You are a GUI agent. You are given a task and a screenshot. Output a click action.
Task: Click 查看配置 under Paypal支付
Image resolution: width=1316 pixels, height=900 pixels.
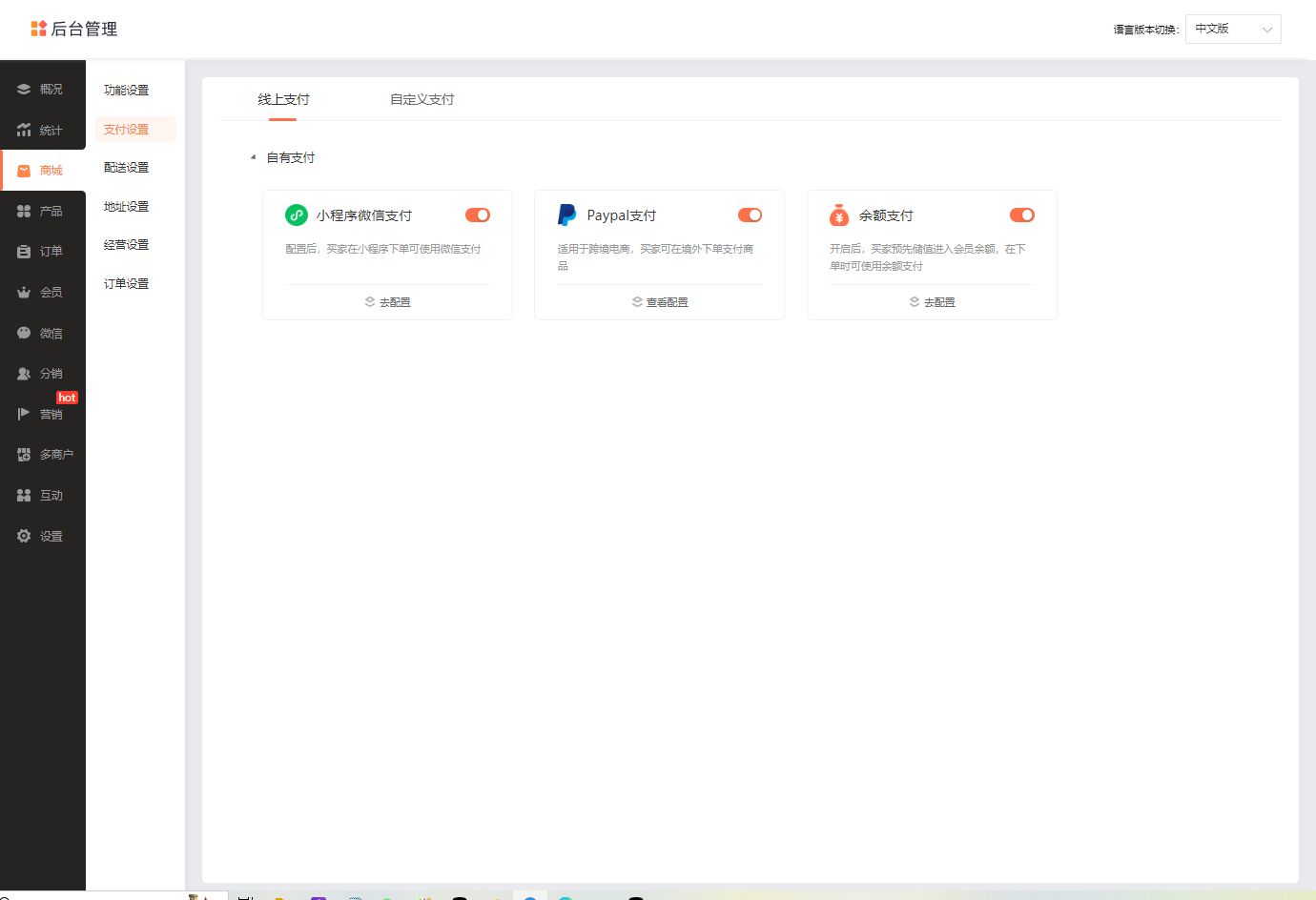[660, 302]
